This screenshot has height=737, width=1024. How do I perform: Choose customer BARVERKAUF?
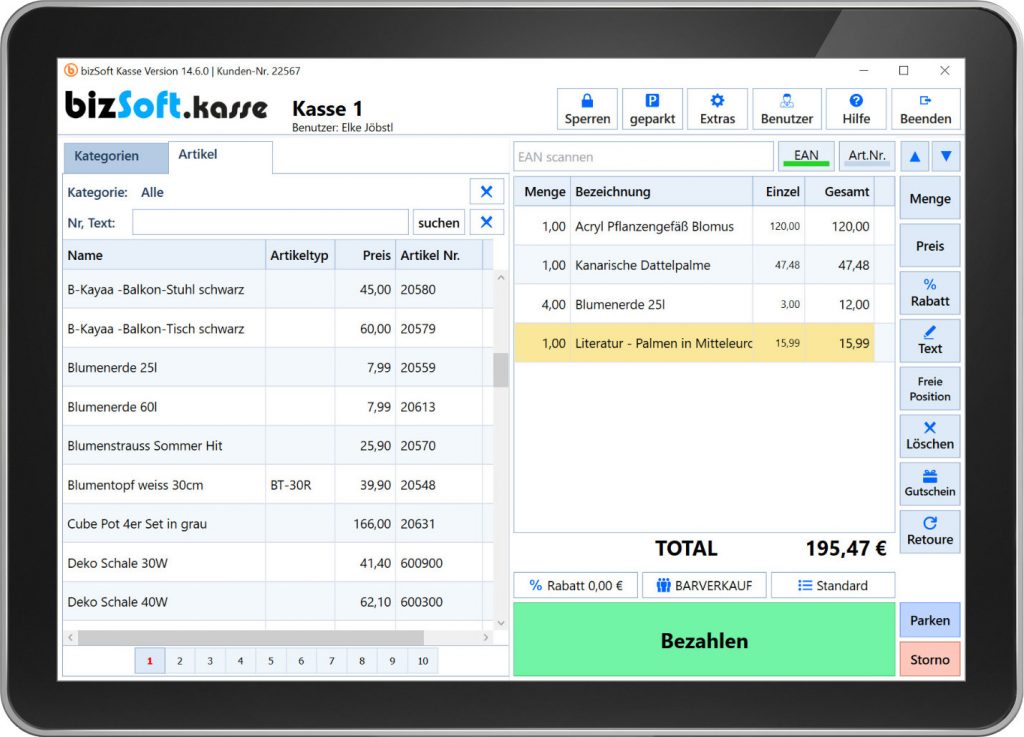[x=704, y=585]
